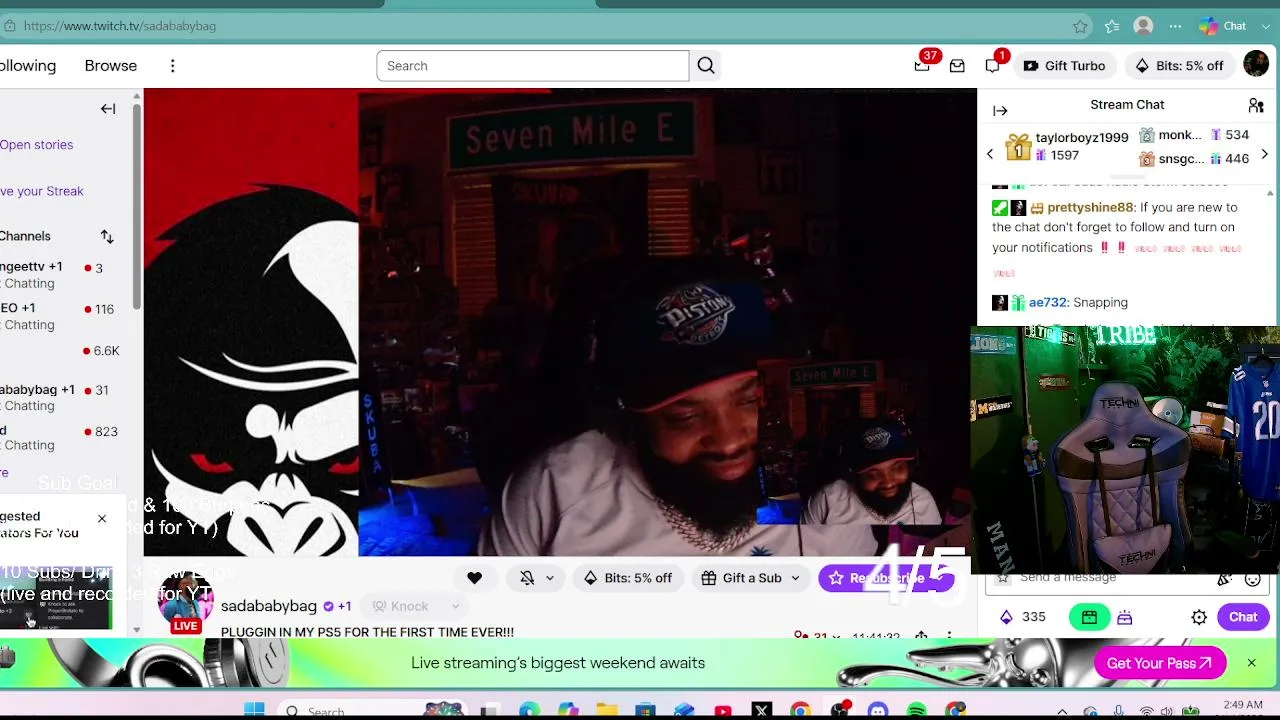The height and width of the screenshot is (720, 1280).
Task: Focus the Twitch search field
Action: [533, 66]
